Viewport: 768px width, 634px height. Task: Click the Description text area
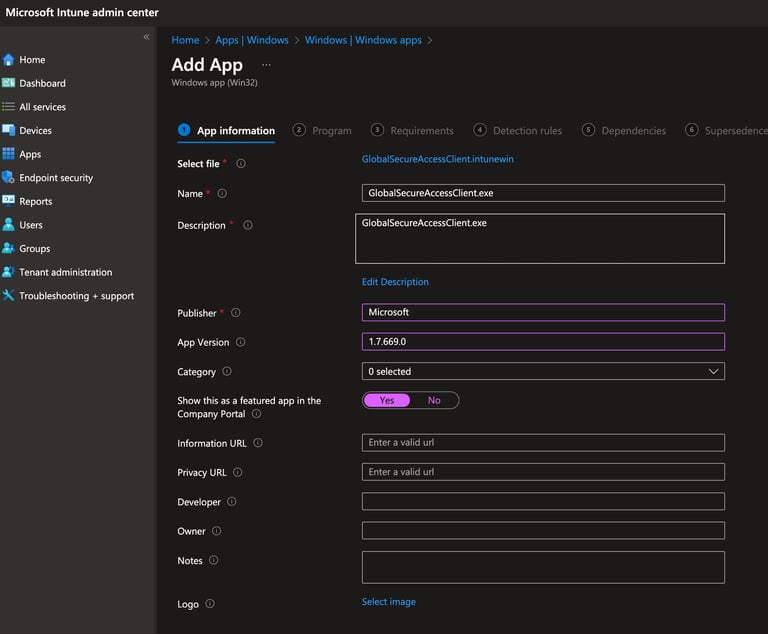540,239
